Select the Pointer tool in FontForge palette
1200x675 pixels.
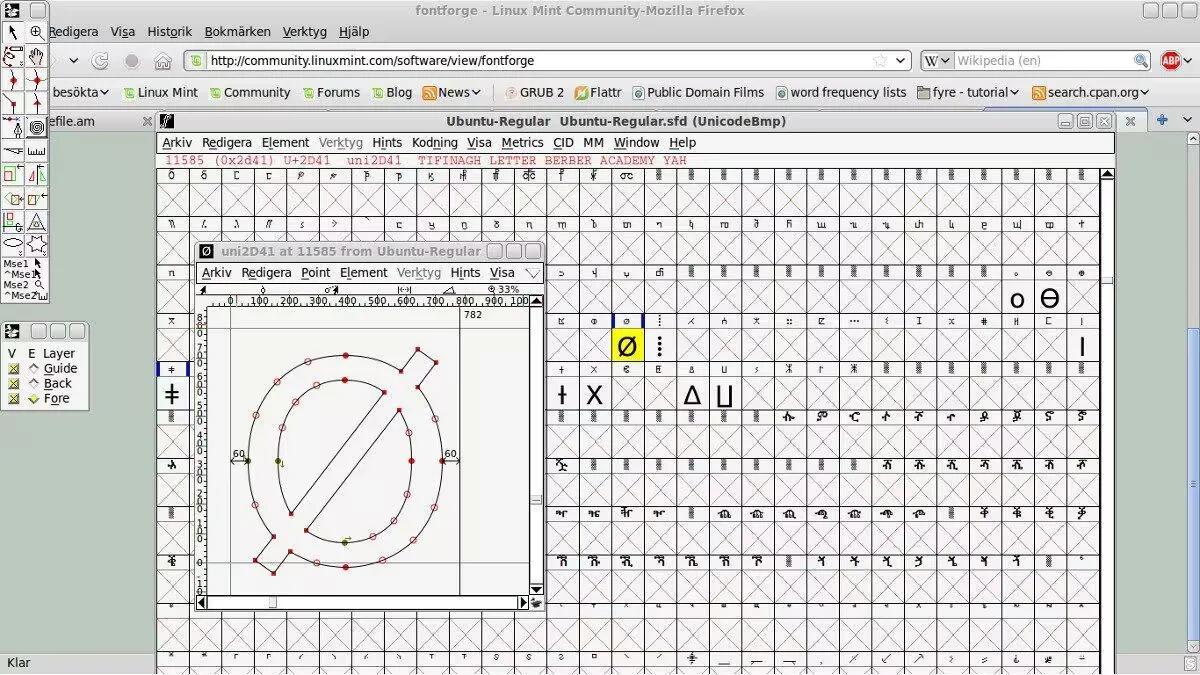[13, 32]
